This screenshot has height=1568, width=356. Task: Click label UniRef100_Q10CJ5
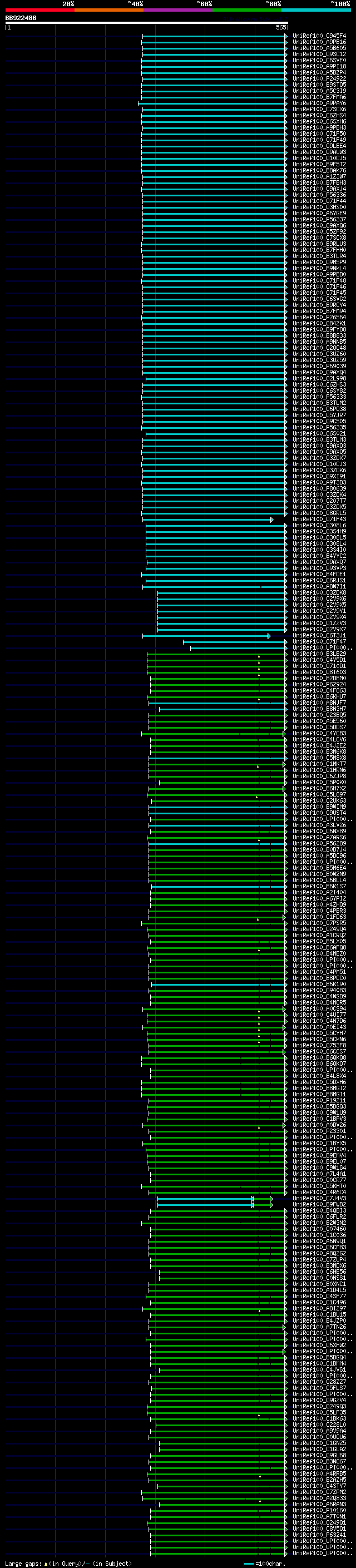point(319,159)
